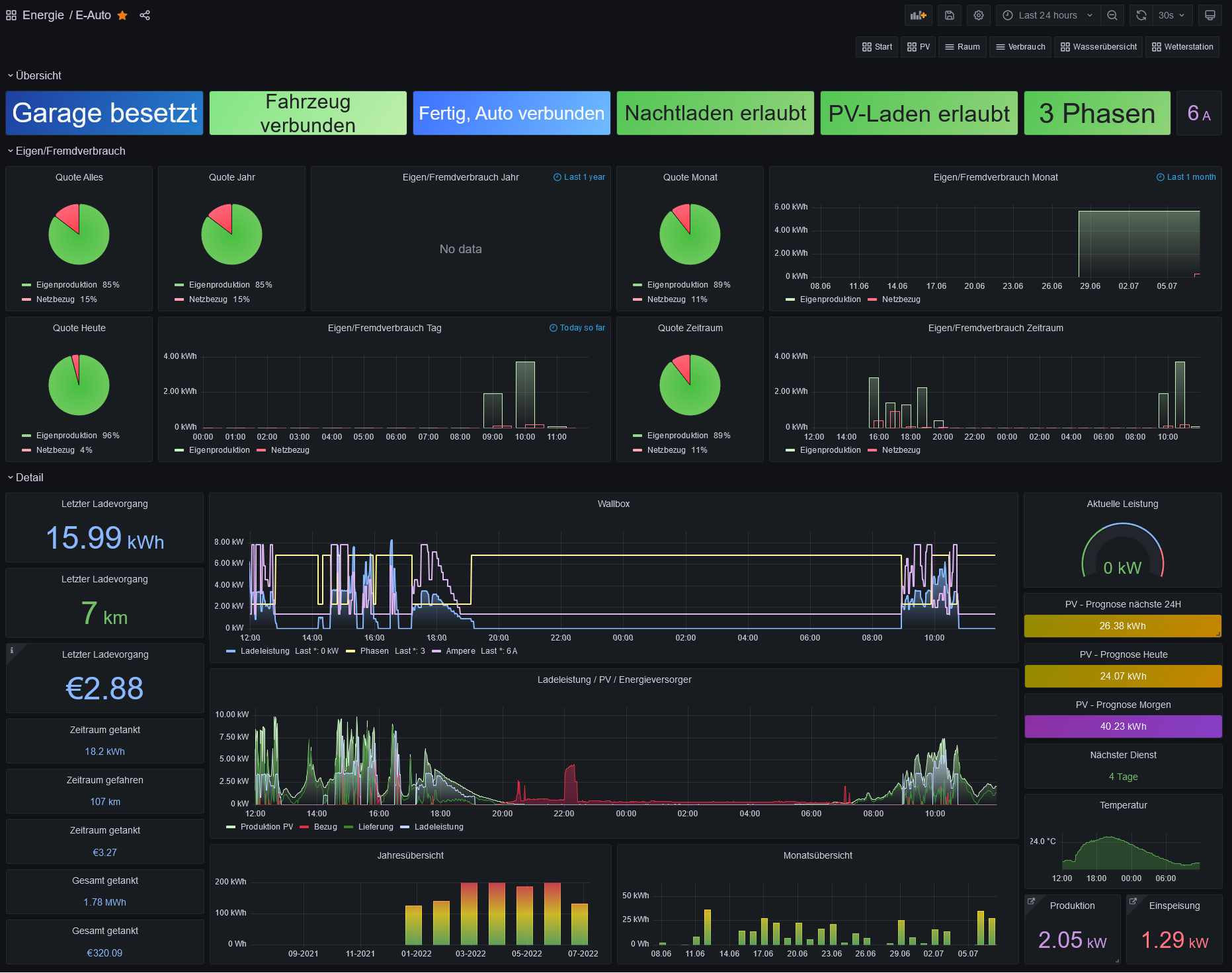Screen dimensions: 1232x973
Task: Click the E-Auto dashboard title
Action: pos(93,15)
